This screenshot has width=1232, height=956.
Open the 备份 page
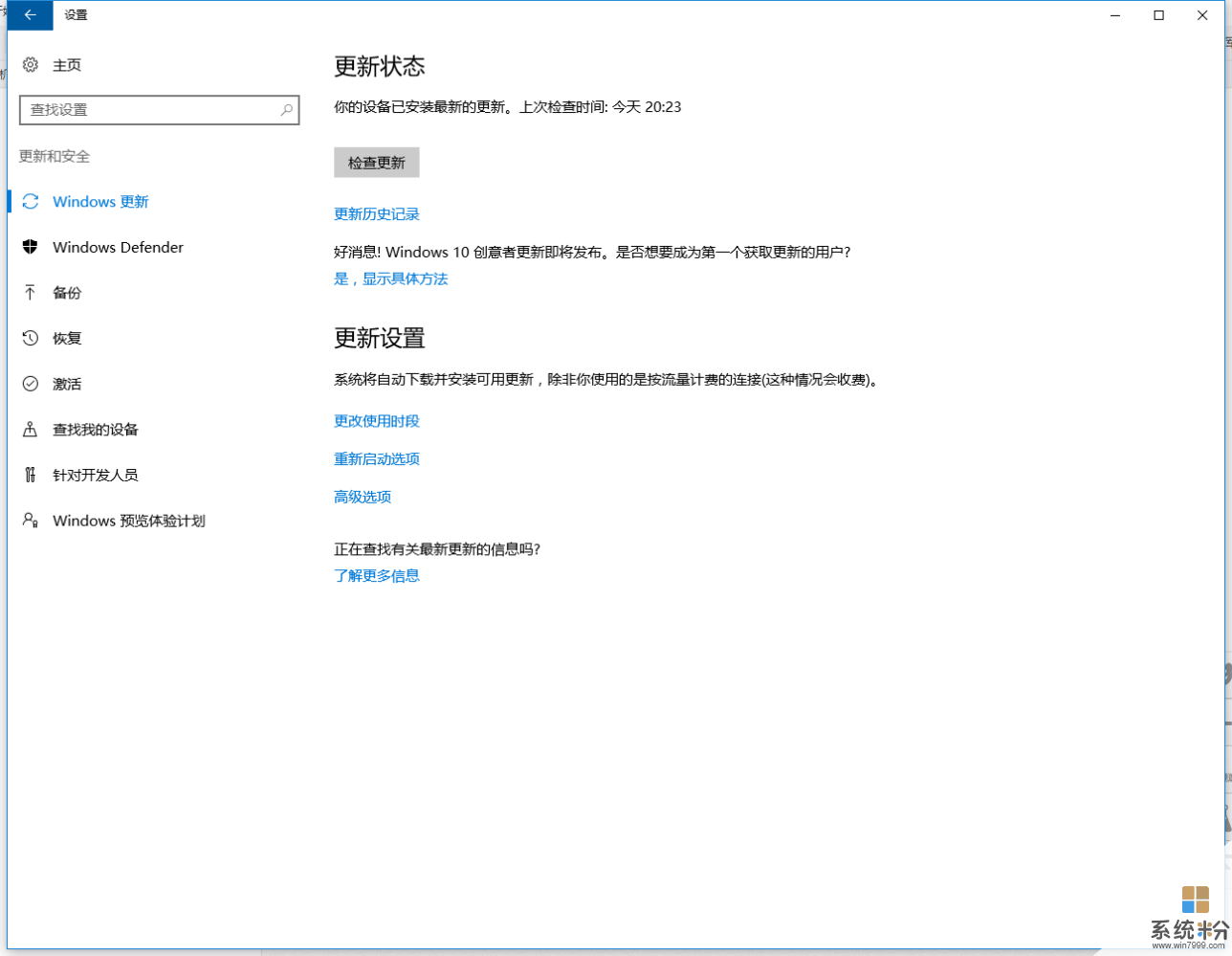(x=67, y=293)
